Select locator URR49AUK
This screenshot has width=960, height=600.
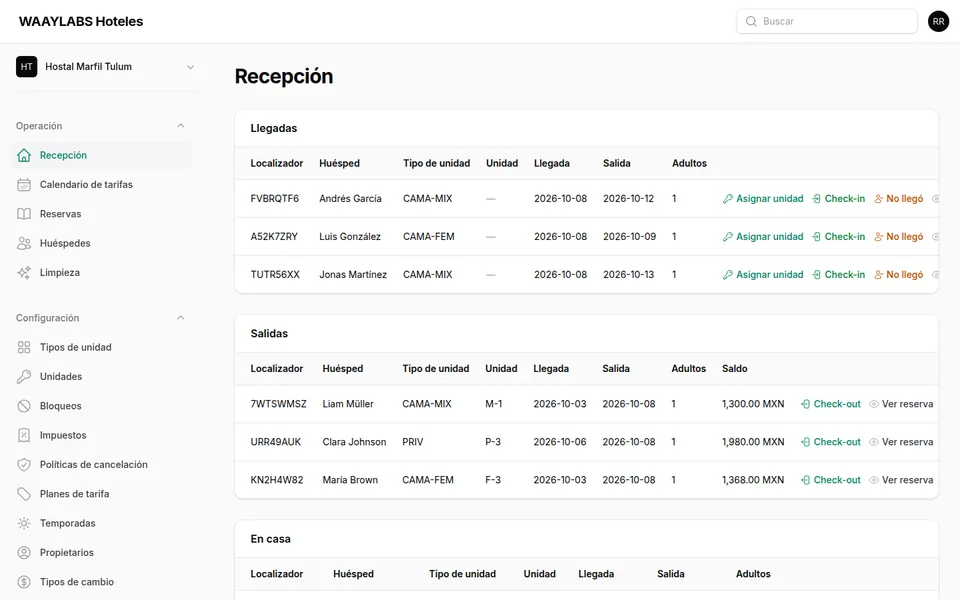point(276,442)
